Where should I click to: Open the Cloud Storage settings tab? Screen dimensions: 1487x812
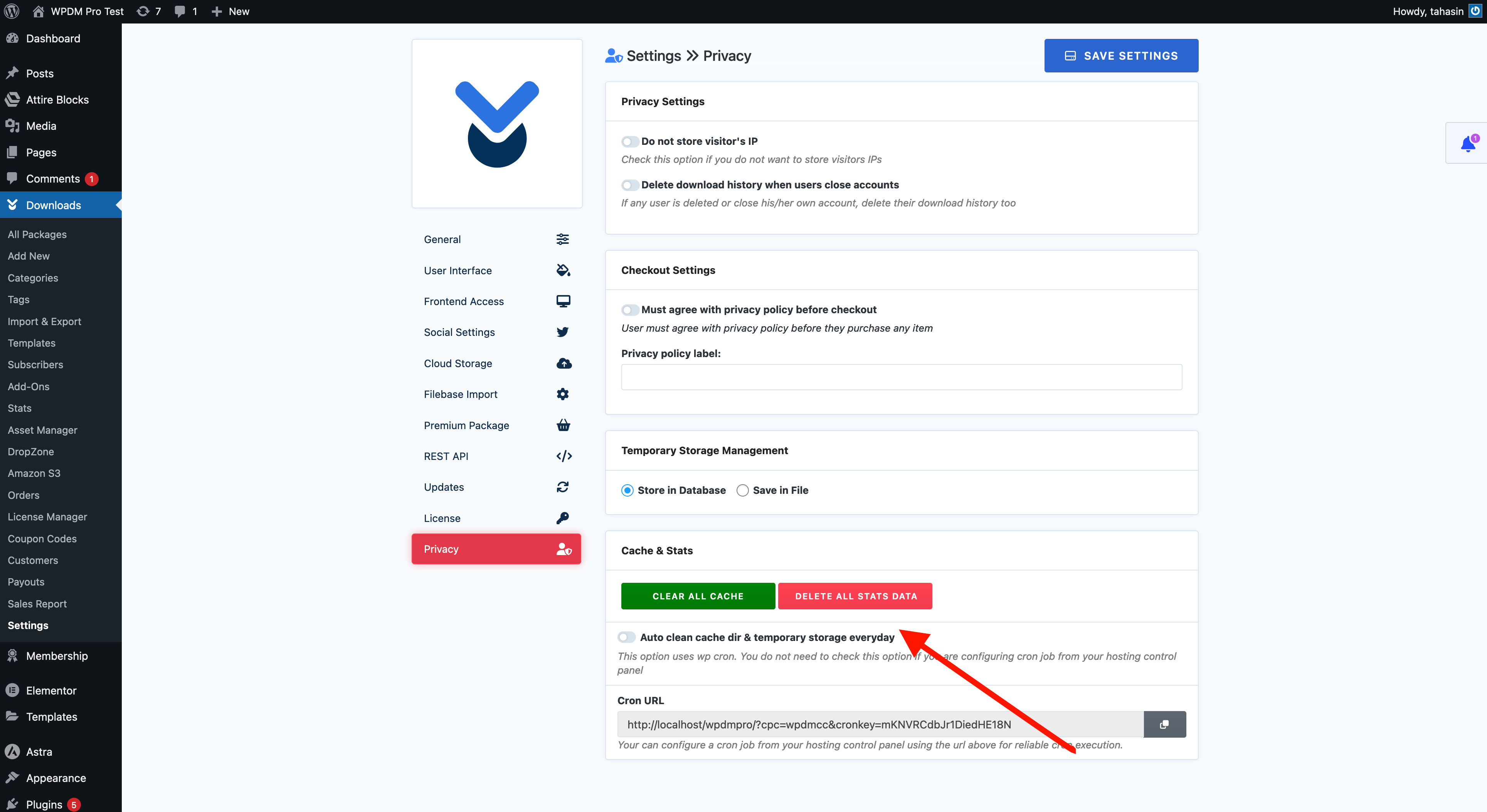(496, 363)
